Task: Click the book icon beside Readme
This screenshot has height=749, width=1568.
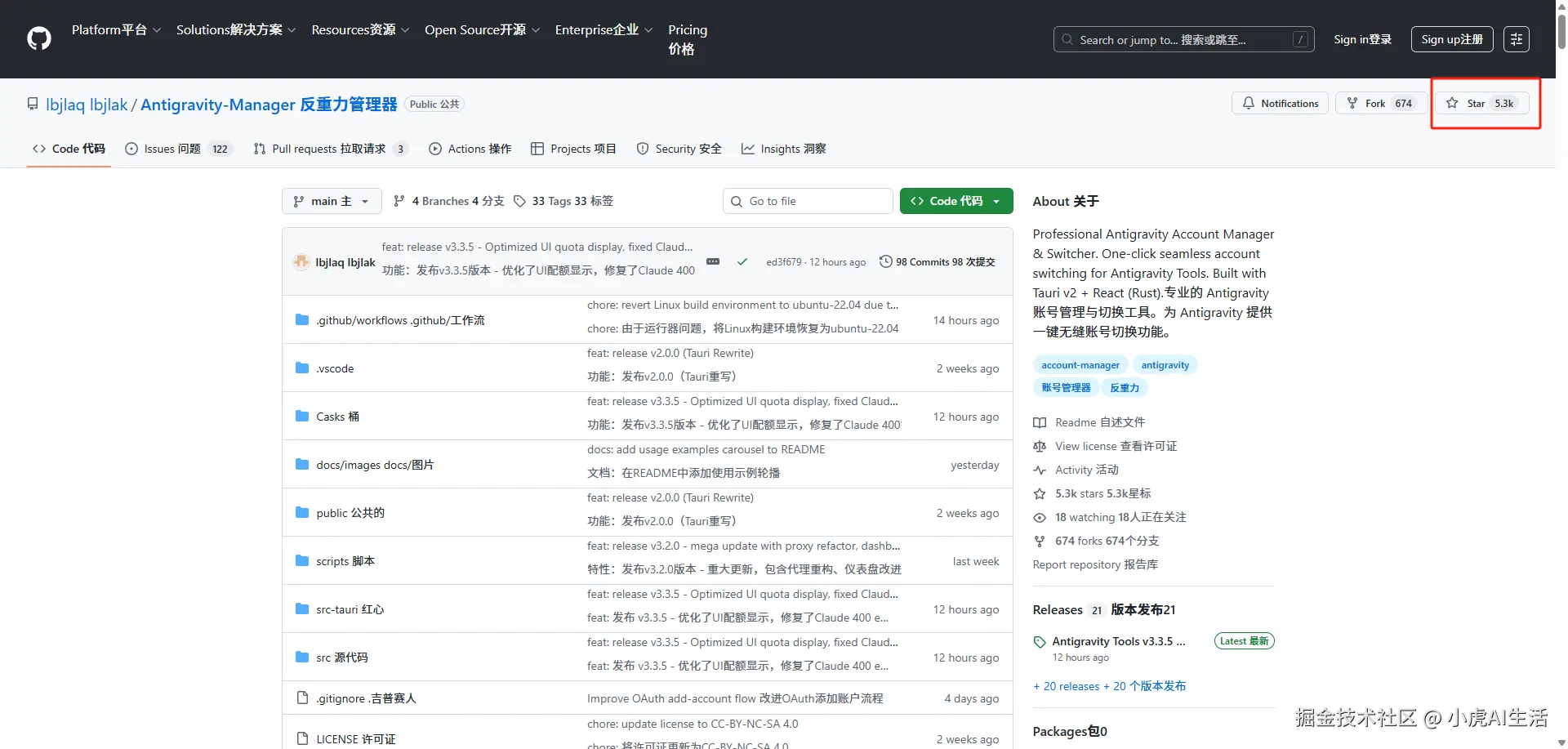Action: pyautogui.click(x=1040, y=422)
